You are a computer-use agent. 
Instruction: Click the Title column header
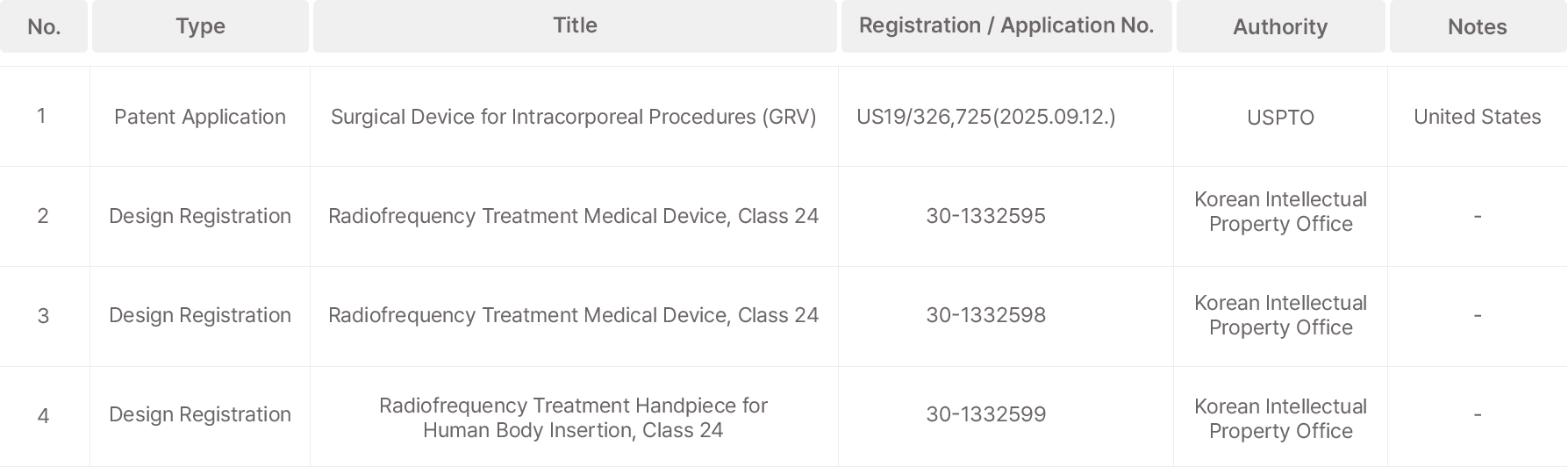(x=575, y=26)
